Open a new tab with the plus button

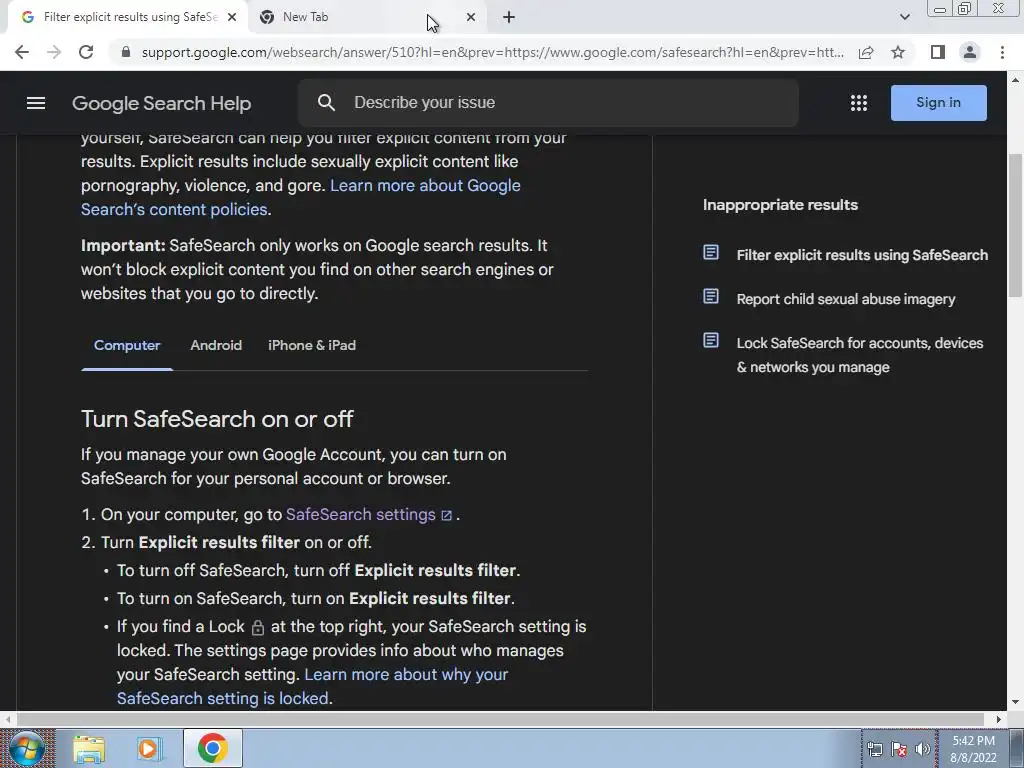pos(509,17)
